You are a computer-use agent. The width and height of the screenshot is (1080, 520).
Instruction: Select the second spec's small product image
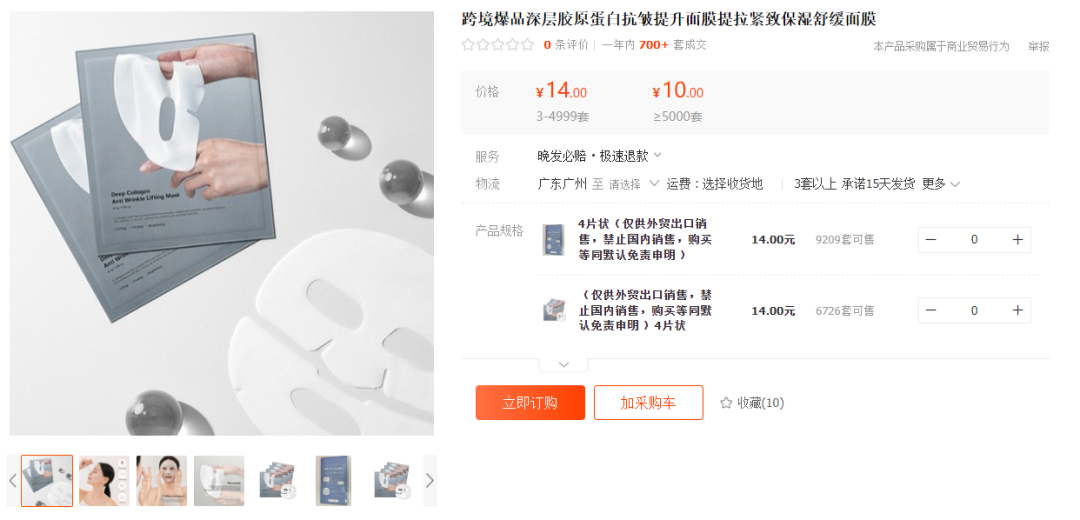[x=553, y=311]
